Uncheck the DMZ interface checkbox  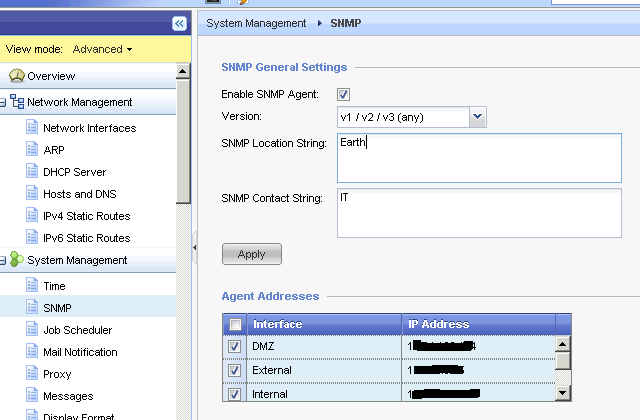click(234, 347)
